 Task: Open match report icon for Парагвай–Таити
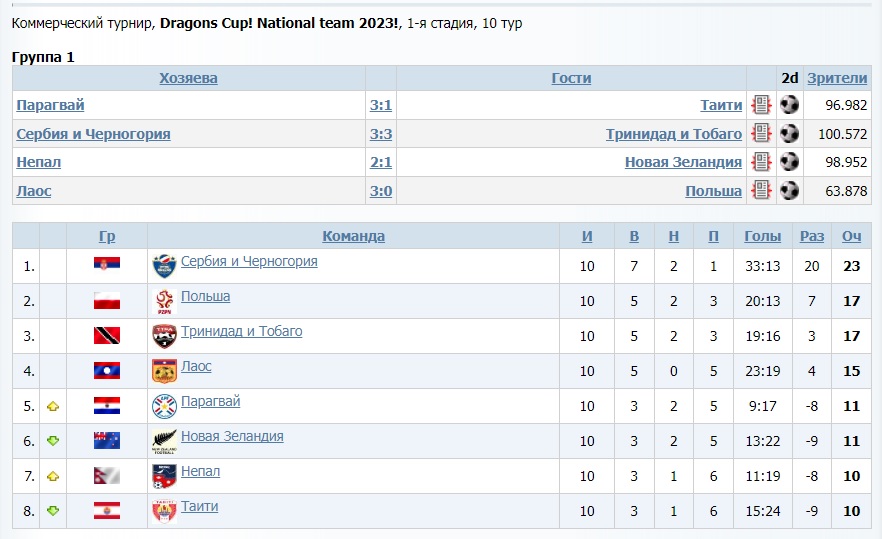(761, 105)
